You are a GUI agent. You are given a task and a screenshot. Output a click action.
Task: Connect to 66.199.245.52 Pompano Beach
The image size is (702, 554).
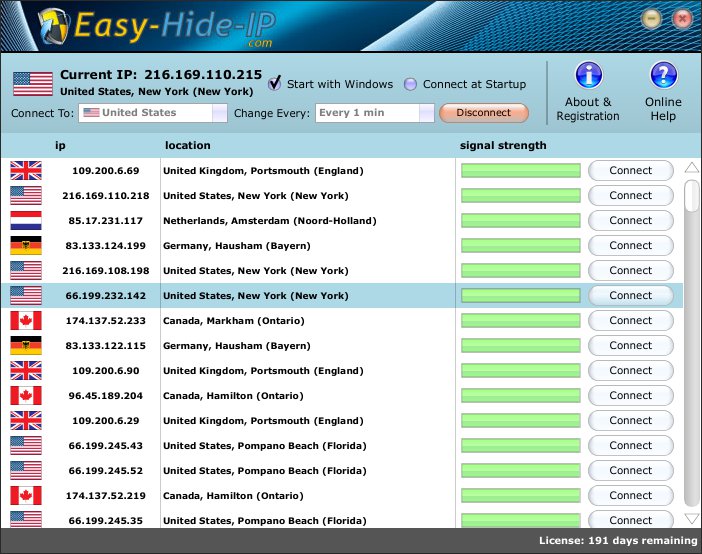click(630, 471)
